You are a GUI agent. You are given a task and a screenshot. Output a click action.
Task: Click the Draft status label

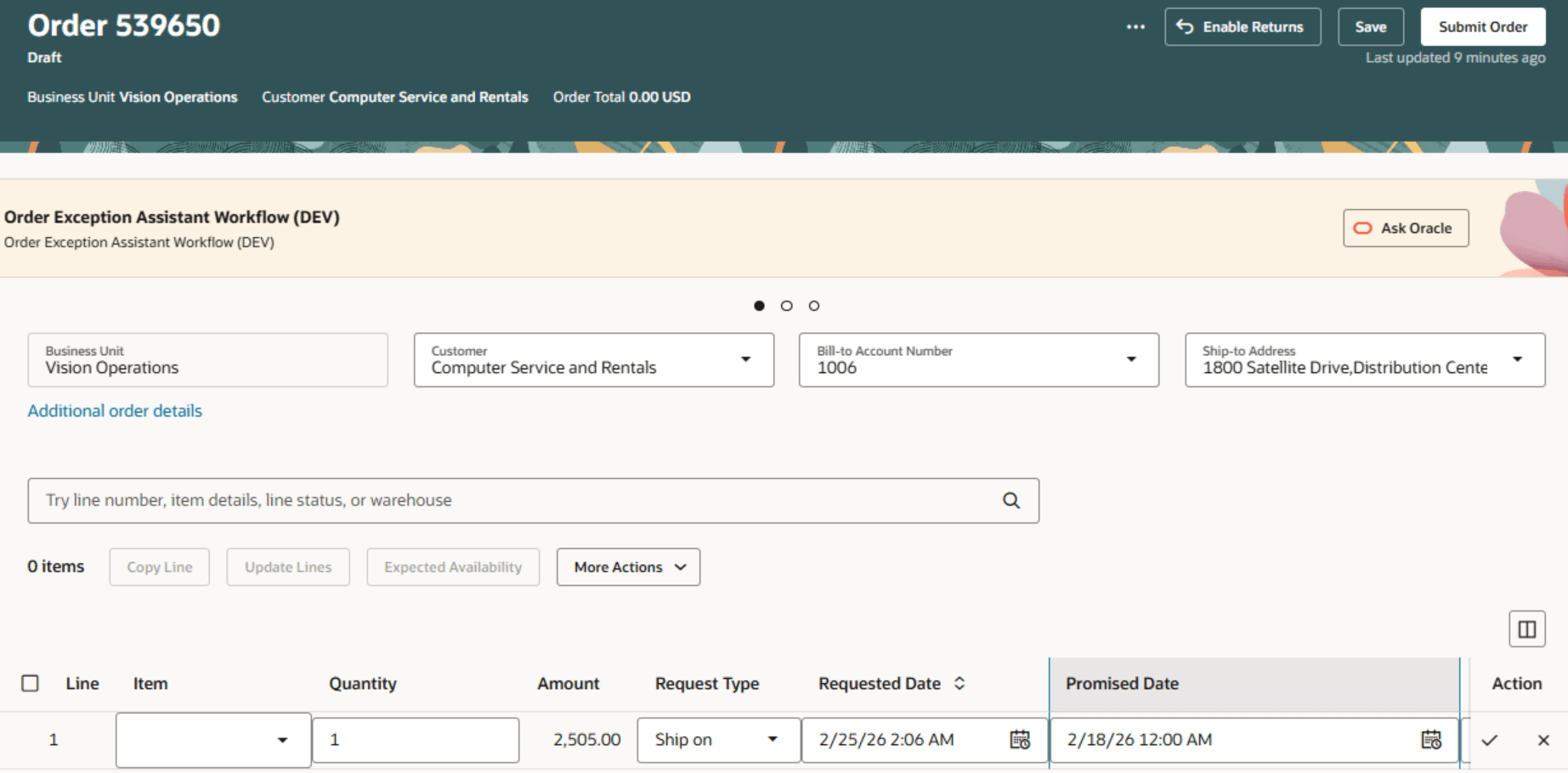(x=44, y=58)
